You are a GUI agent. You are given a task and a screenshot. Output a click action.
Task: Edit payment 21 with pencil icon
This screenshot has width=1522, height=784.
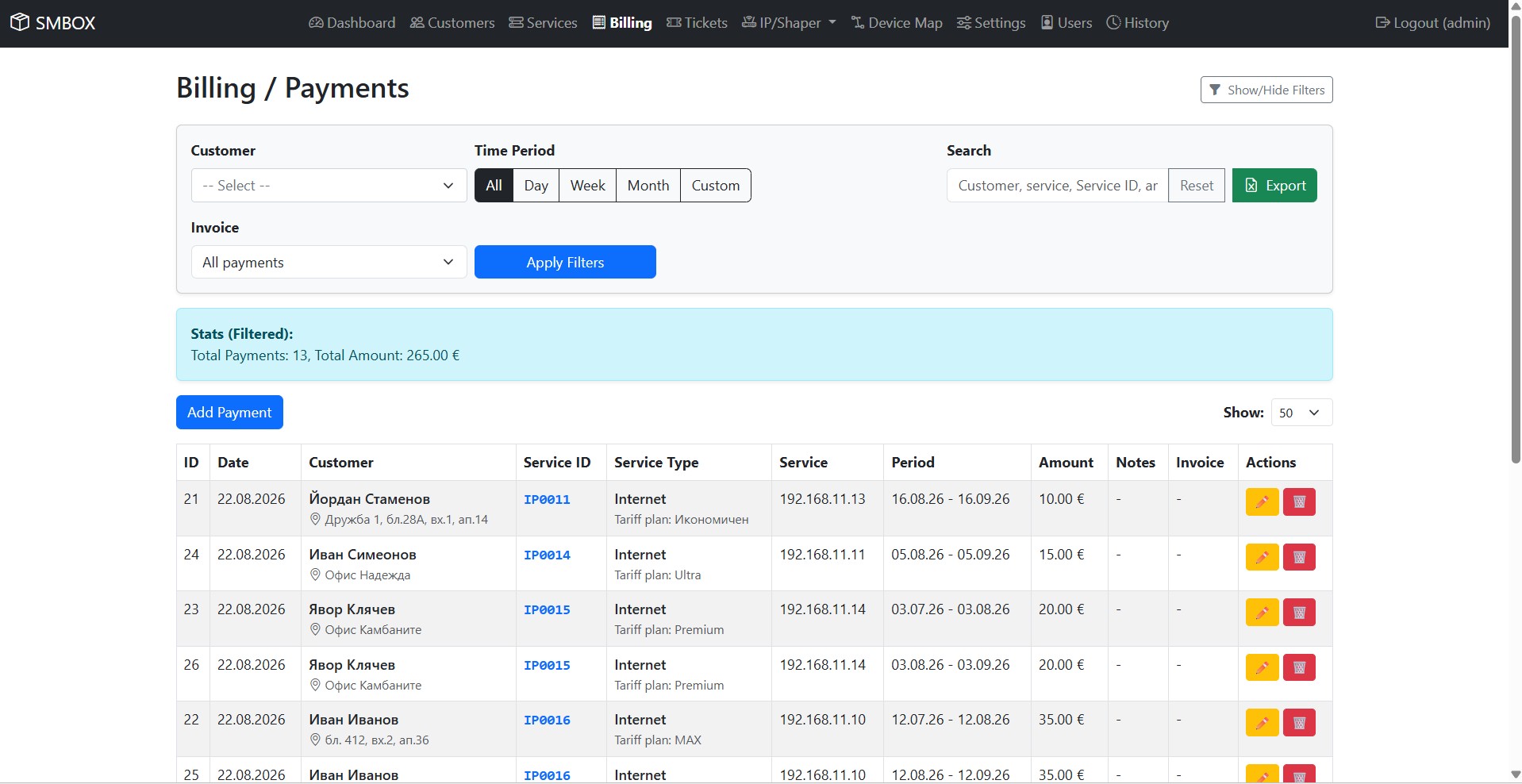(1262, 502)
